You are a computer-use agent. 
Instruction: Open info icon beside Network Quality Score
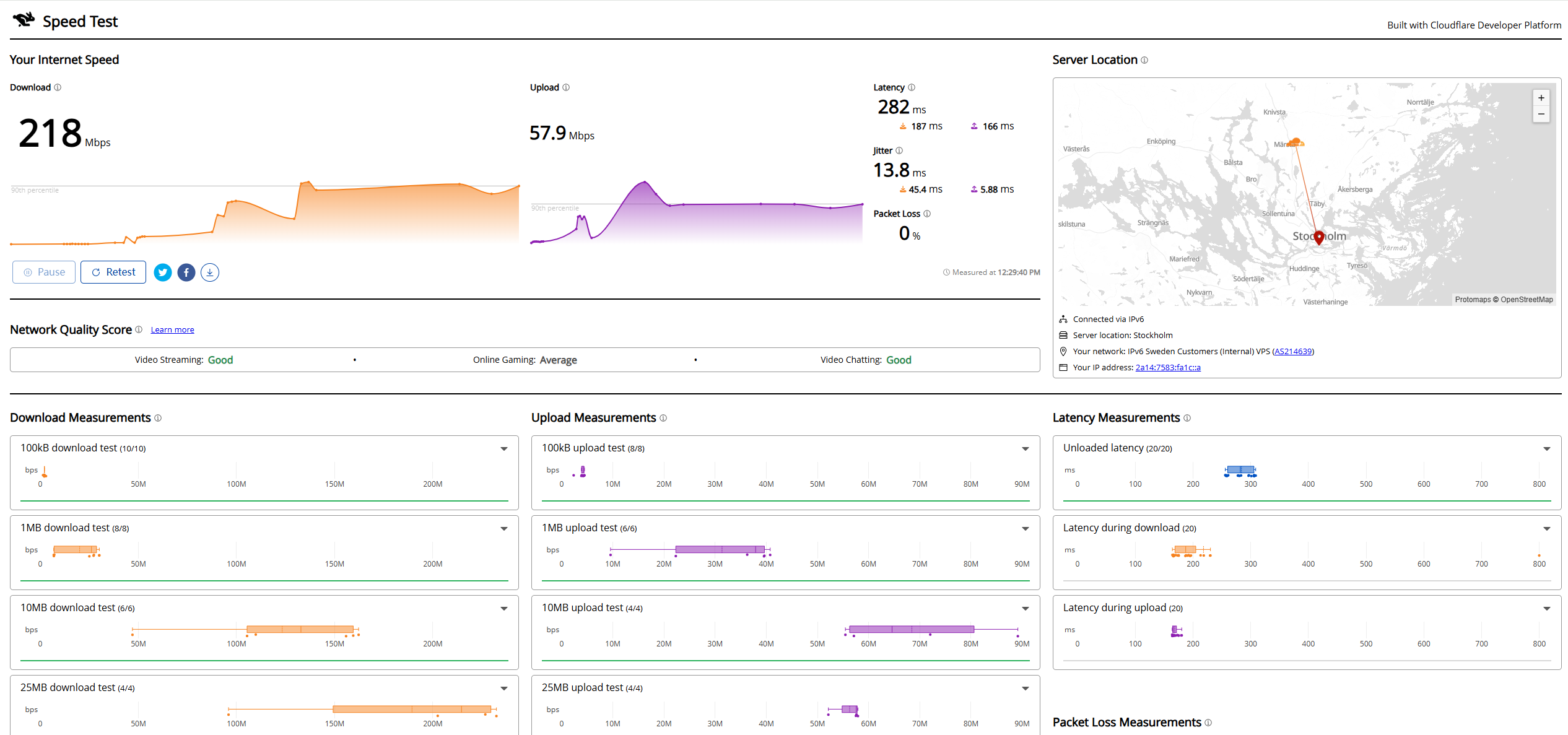tap(139, 329)
